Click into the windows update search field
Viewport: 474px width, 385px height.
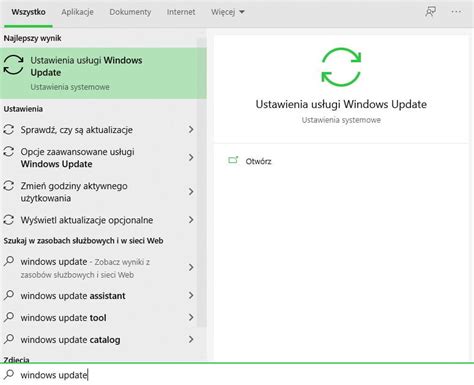[x=237, y=375]
